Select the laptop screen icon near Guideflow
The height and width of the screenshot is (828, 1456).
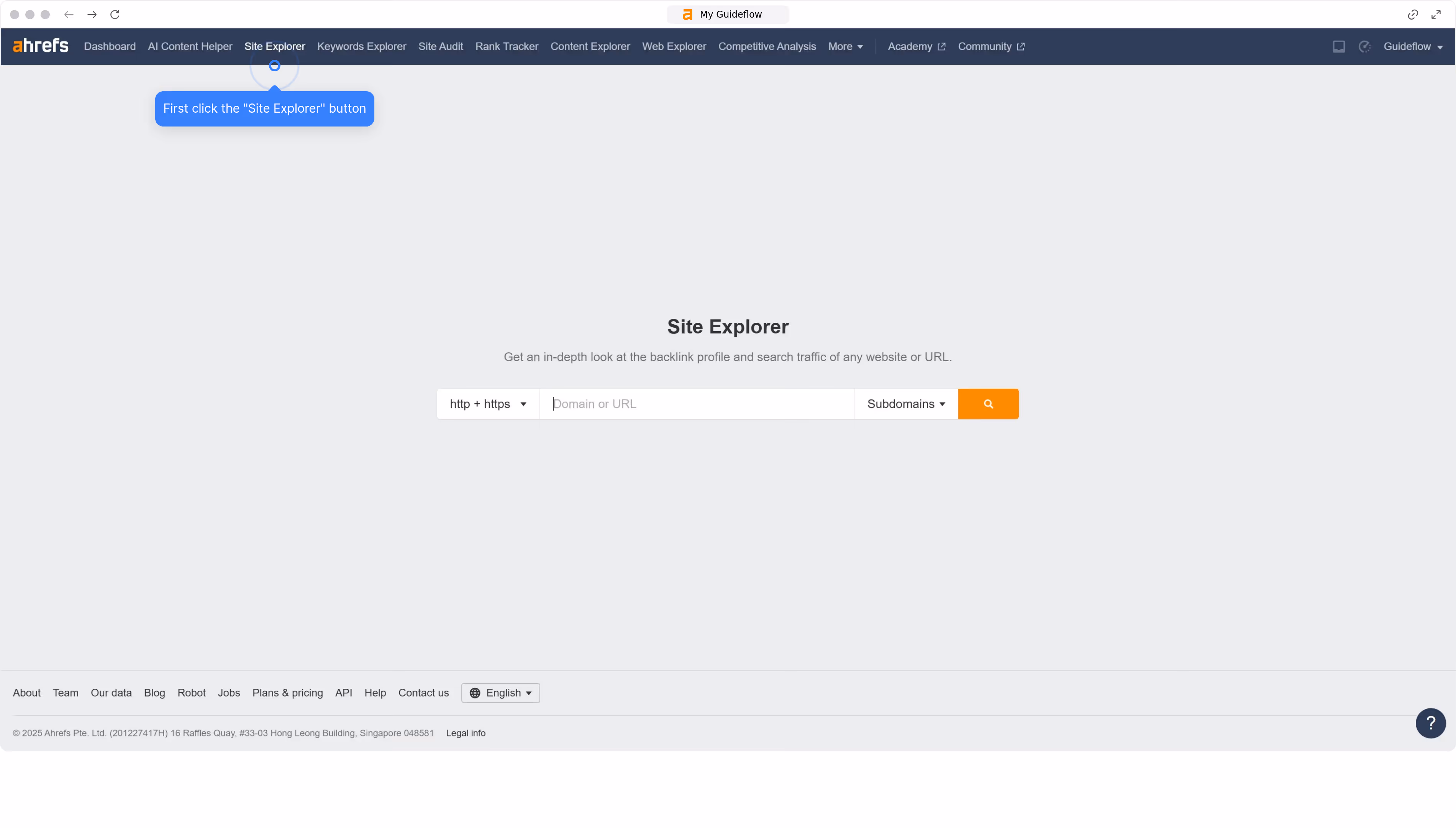[1338, 47]
